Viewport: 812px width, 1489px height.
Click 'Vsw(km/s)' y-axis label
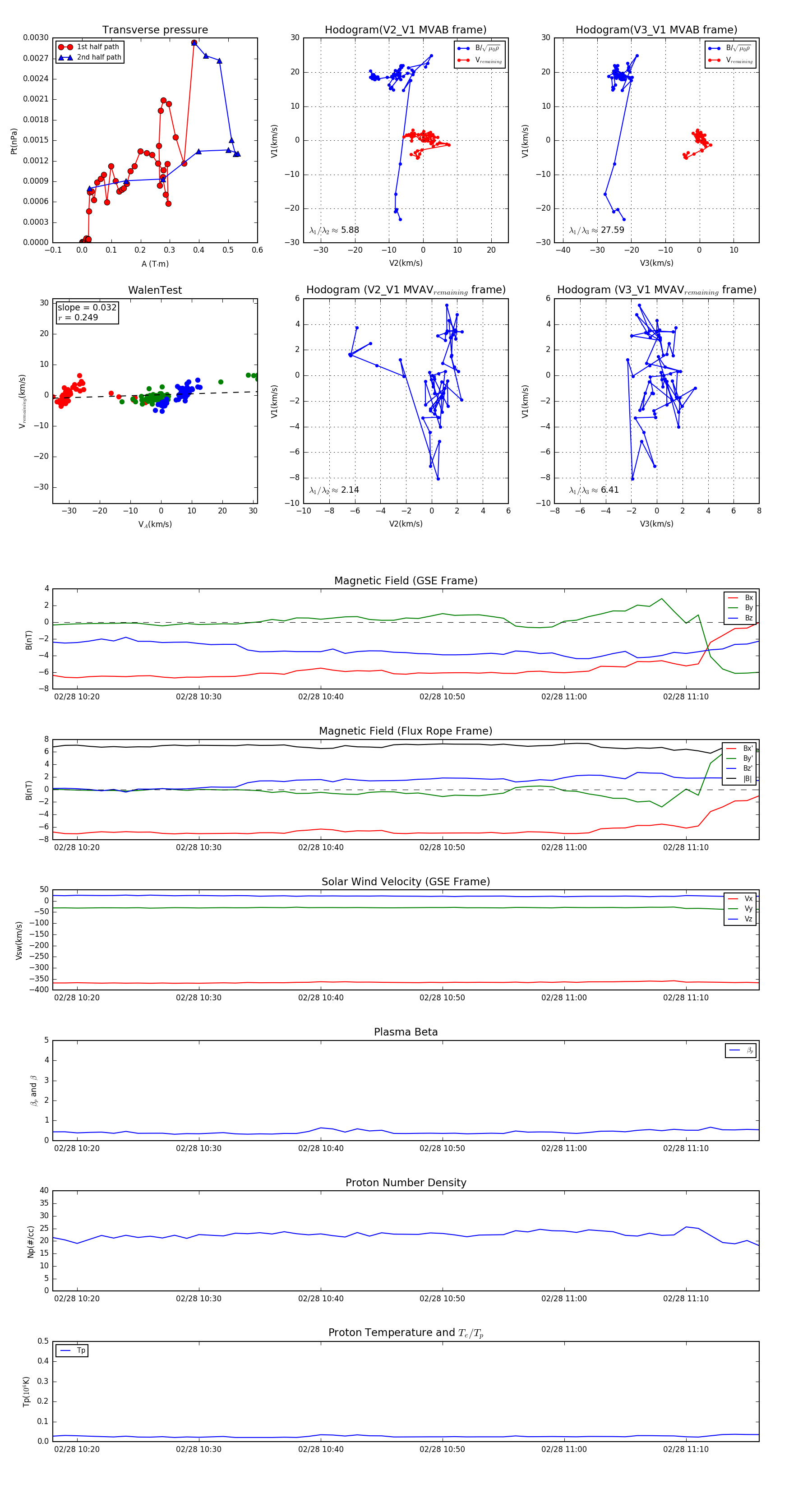19,940
